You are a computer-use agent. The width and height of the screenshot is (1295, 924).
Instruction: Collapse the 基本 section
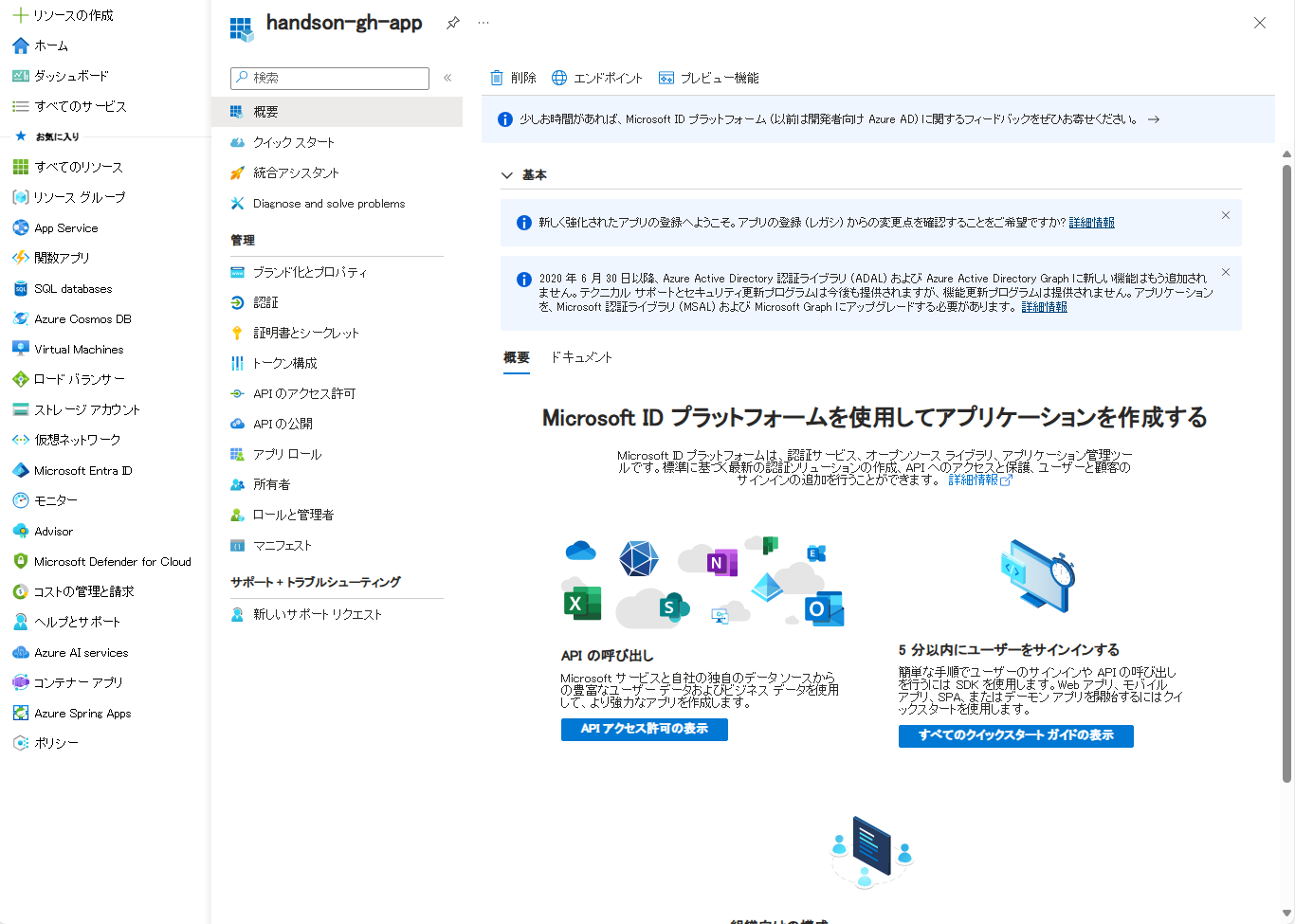click(507, 175)
